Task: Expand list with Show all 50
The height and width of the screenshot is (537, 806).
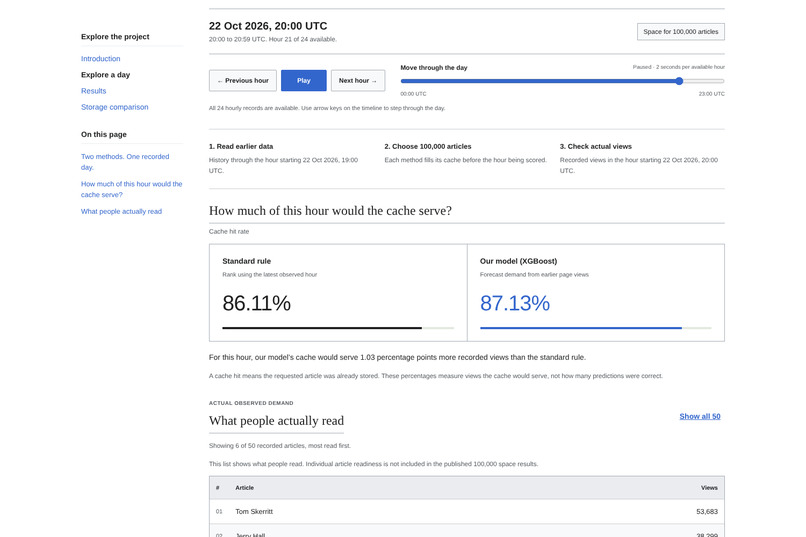Action: [x=700, y=416]
